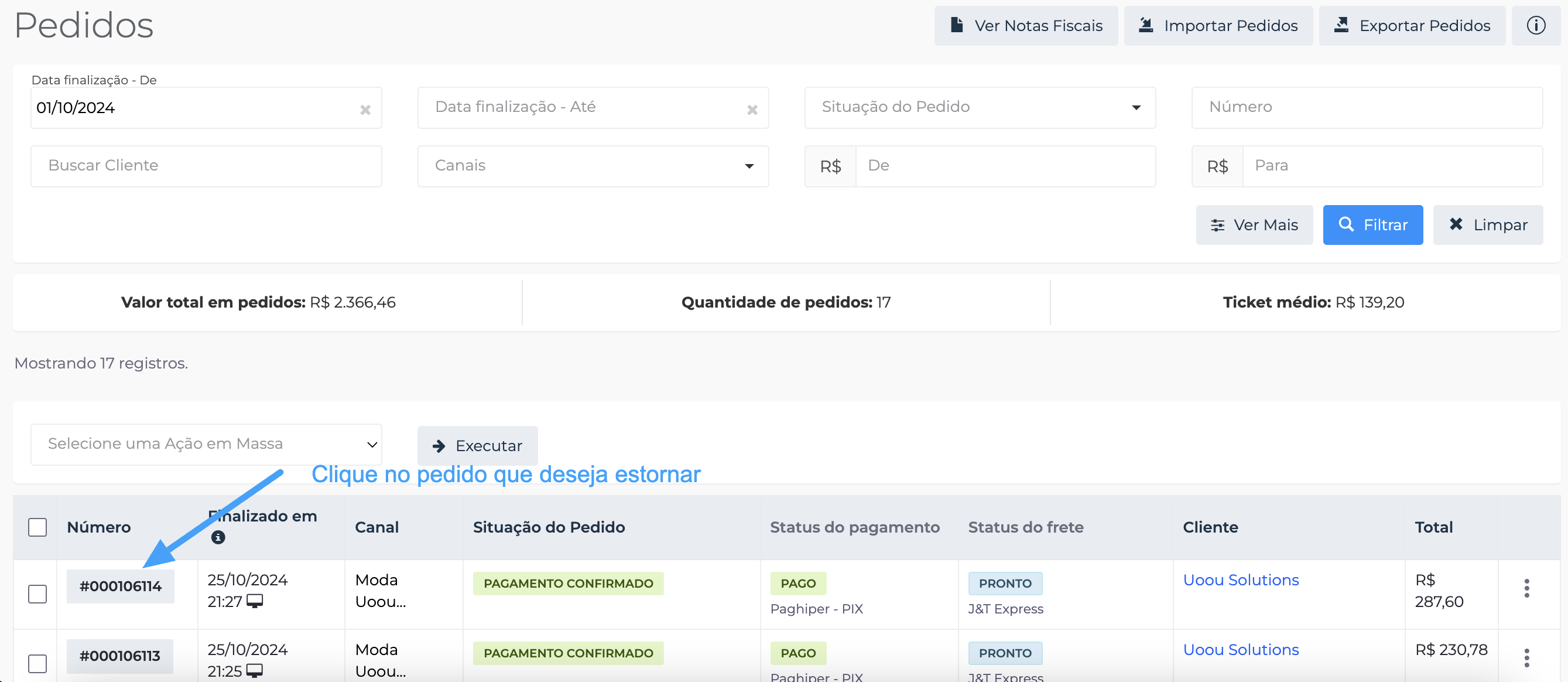Toggle select-all checkbox in table header

pyautogui.click(x=37, y=527)
